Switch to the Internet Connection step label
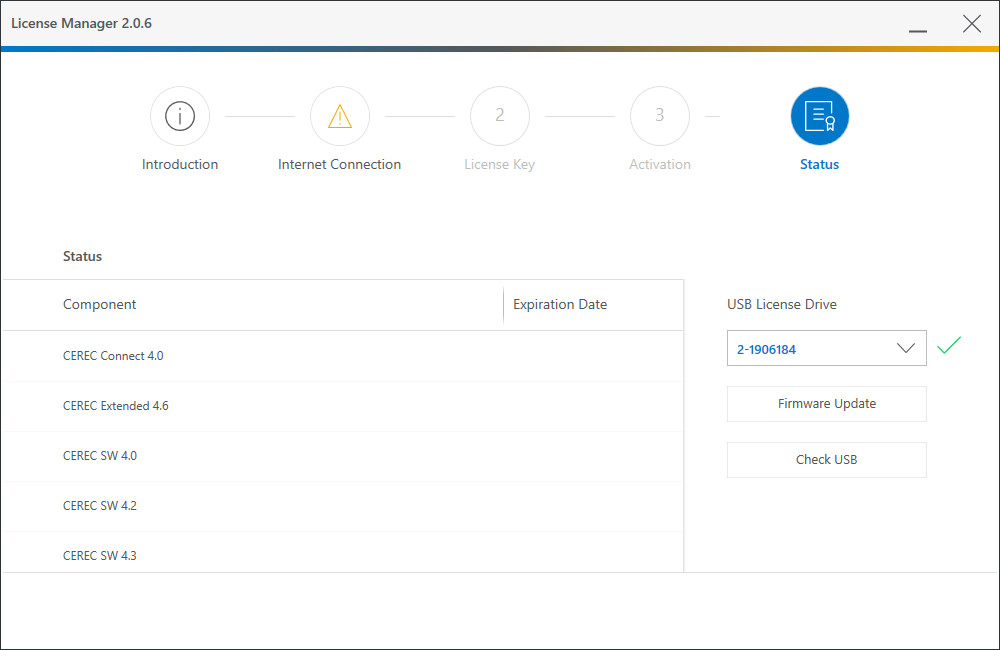The width and height of the screenshot is (1000, 650). 339,165
